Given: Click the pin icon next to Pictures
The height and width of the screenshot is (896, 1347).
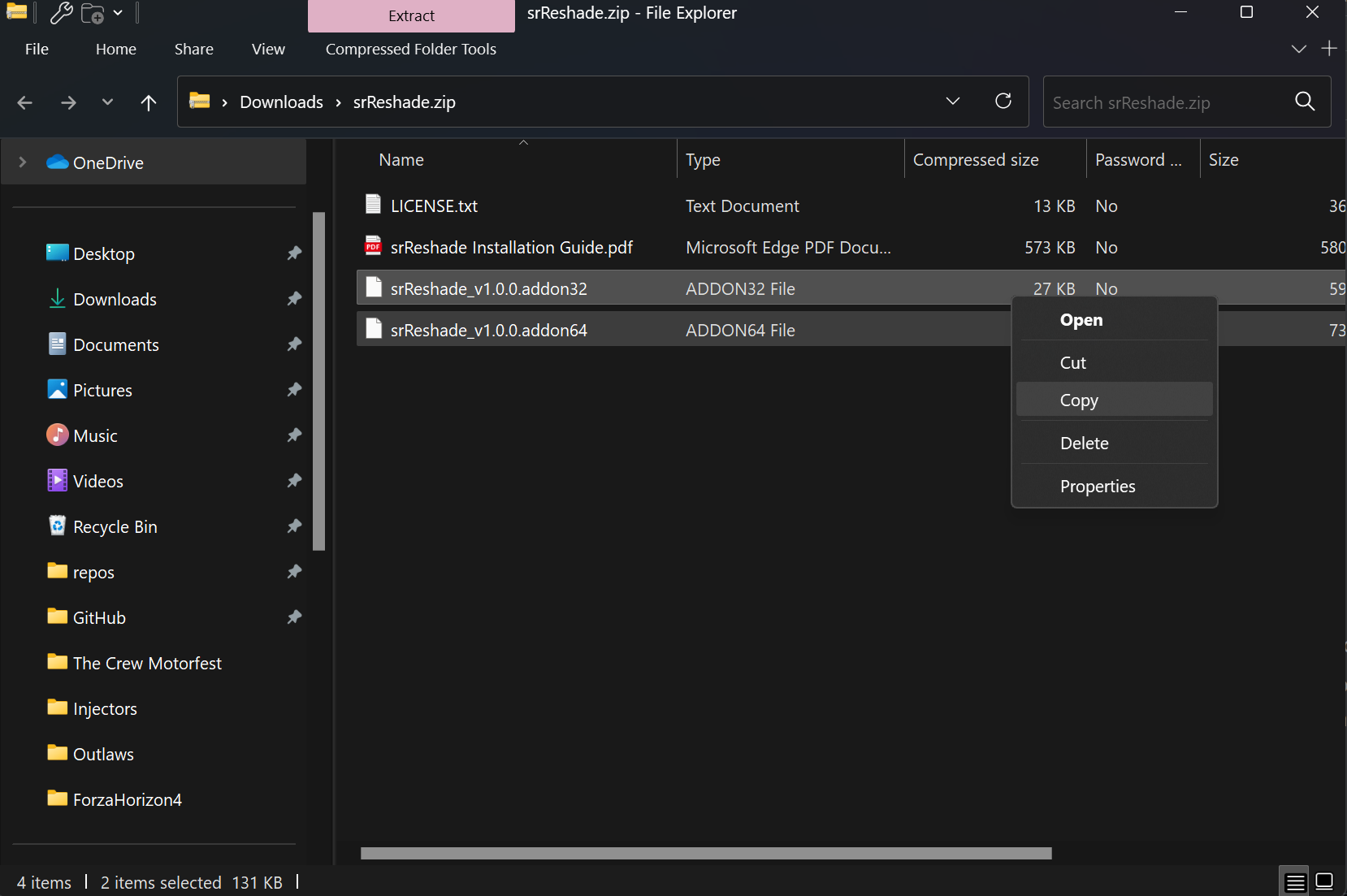Looking at the screenshot, I should 294,390.
